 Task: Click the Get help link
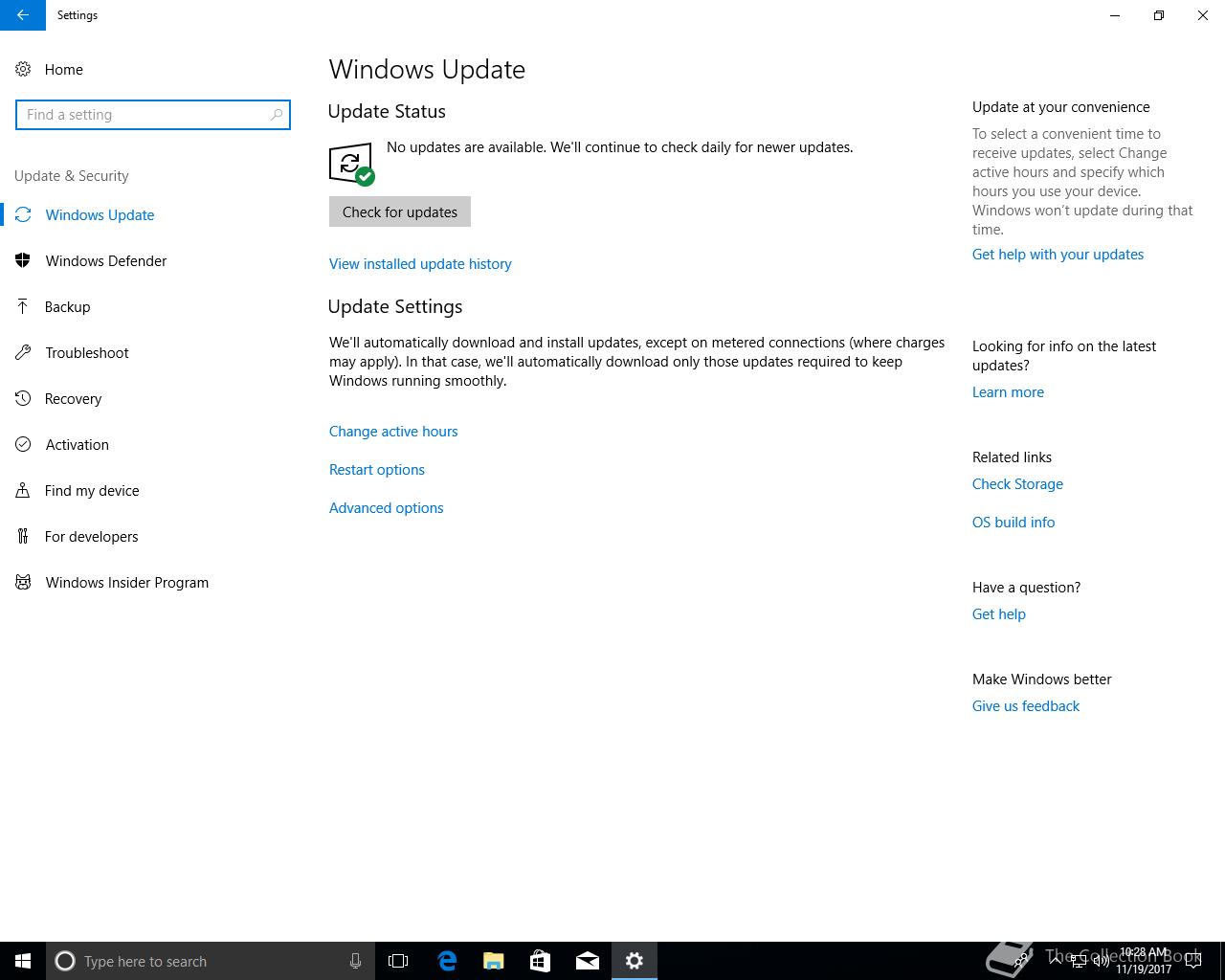click(x=998, y=613)
